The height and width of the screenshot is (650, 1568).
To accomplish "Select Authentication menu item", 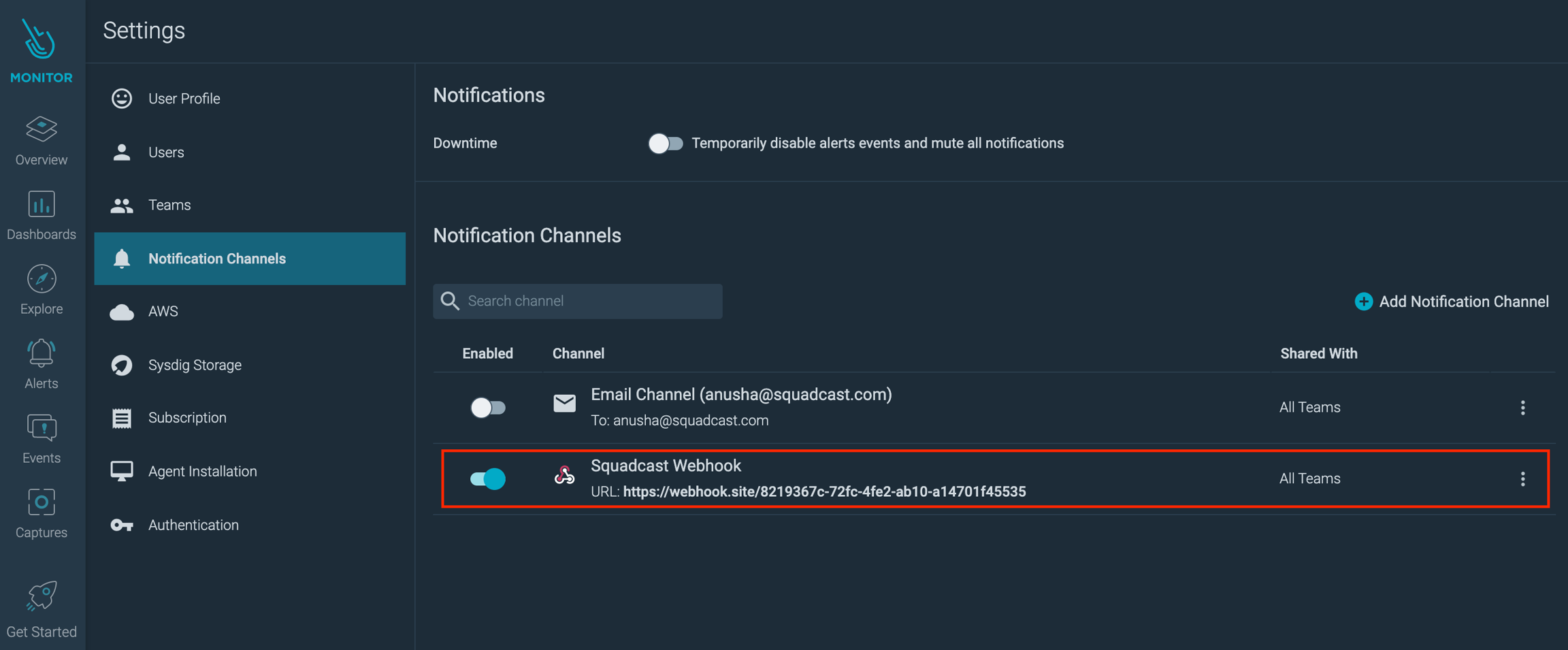I will pyautogui.click(x=250, y=525).
